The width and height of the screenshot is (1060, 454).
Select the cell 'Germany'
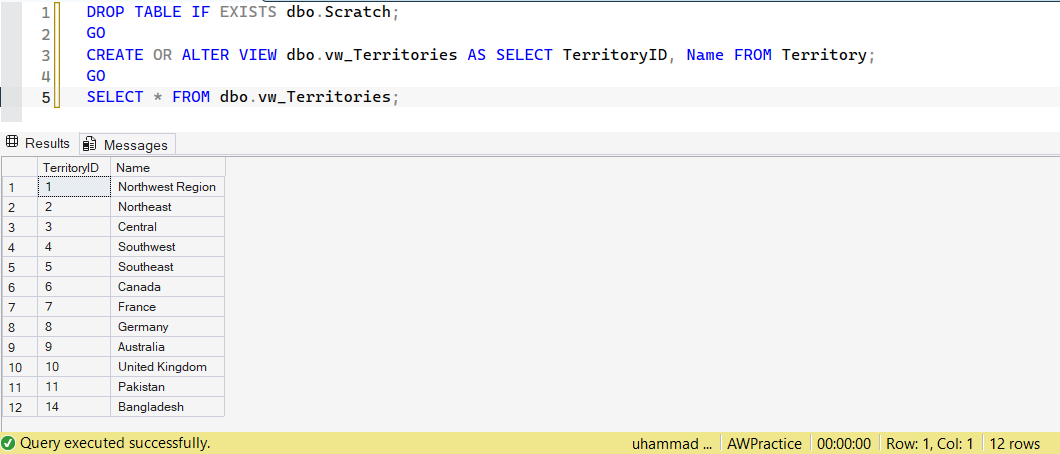pyautogui.click(x=167, y=326)
